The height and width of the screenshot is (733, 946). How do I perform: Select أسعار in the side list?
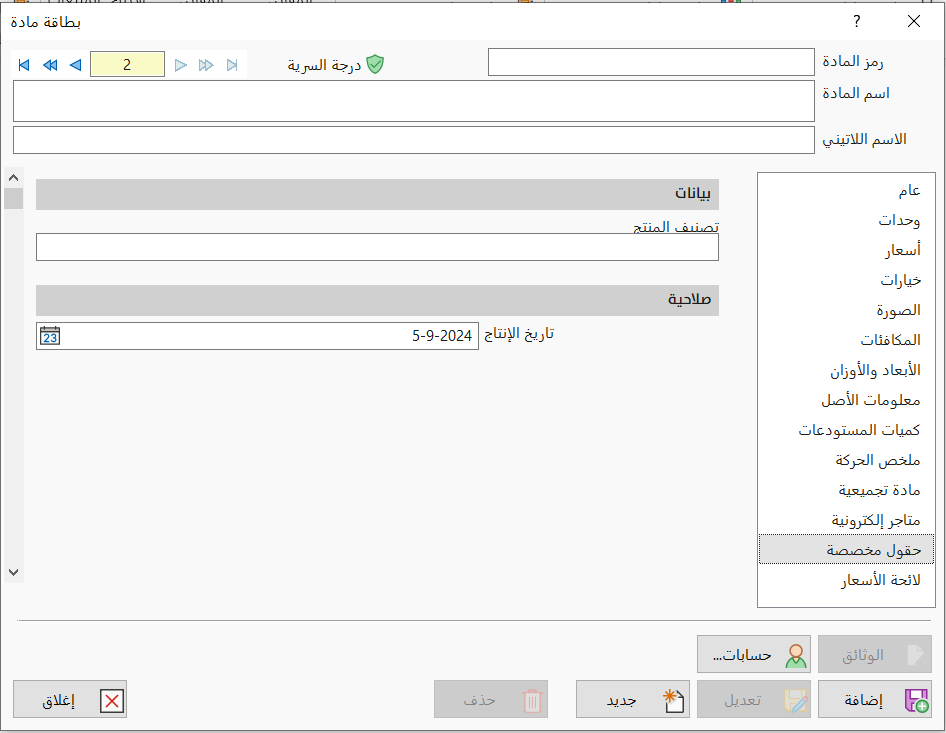click(846, 250)
